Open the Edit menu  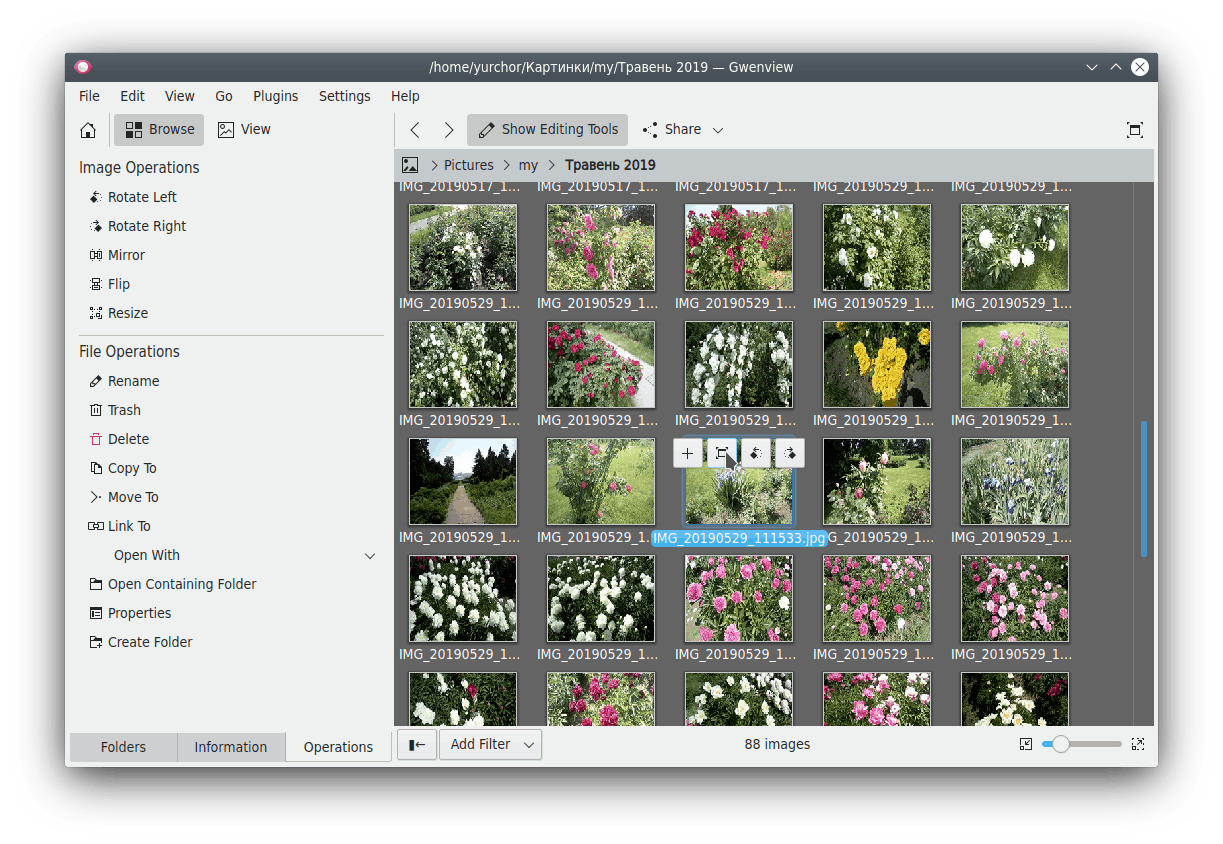(132, 96)
